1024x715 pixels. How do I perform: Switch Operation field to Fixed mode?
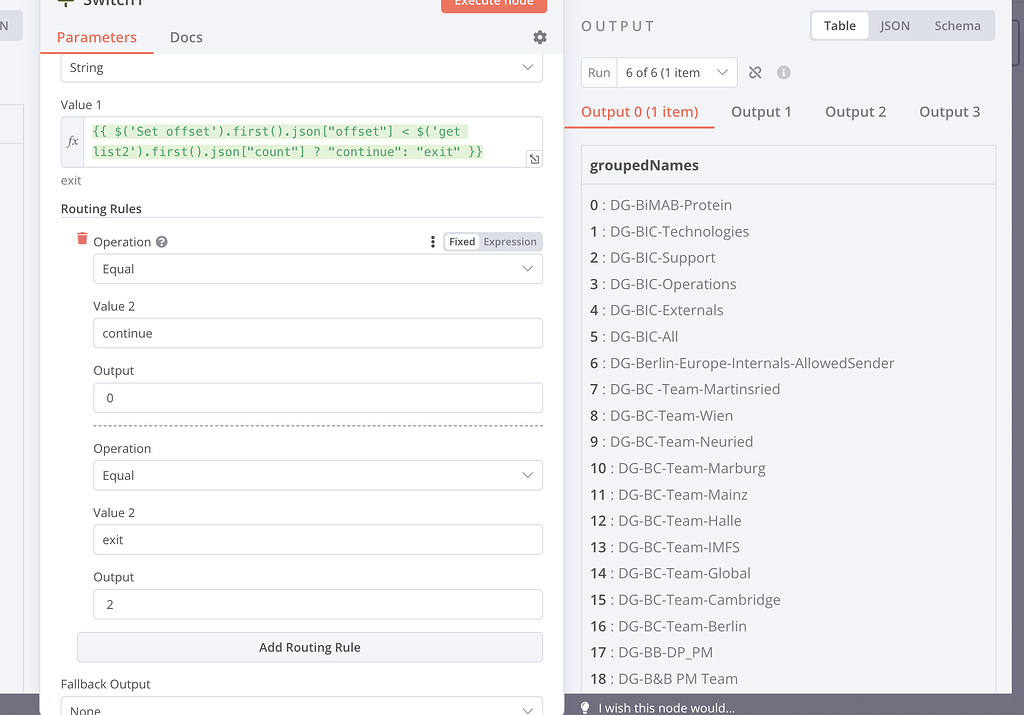[x=462, y=242]
